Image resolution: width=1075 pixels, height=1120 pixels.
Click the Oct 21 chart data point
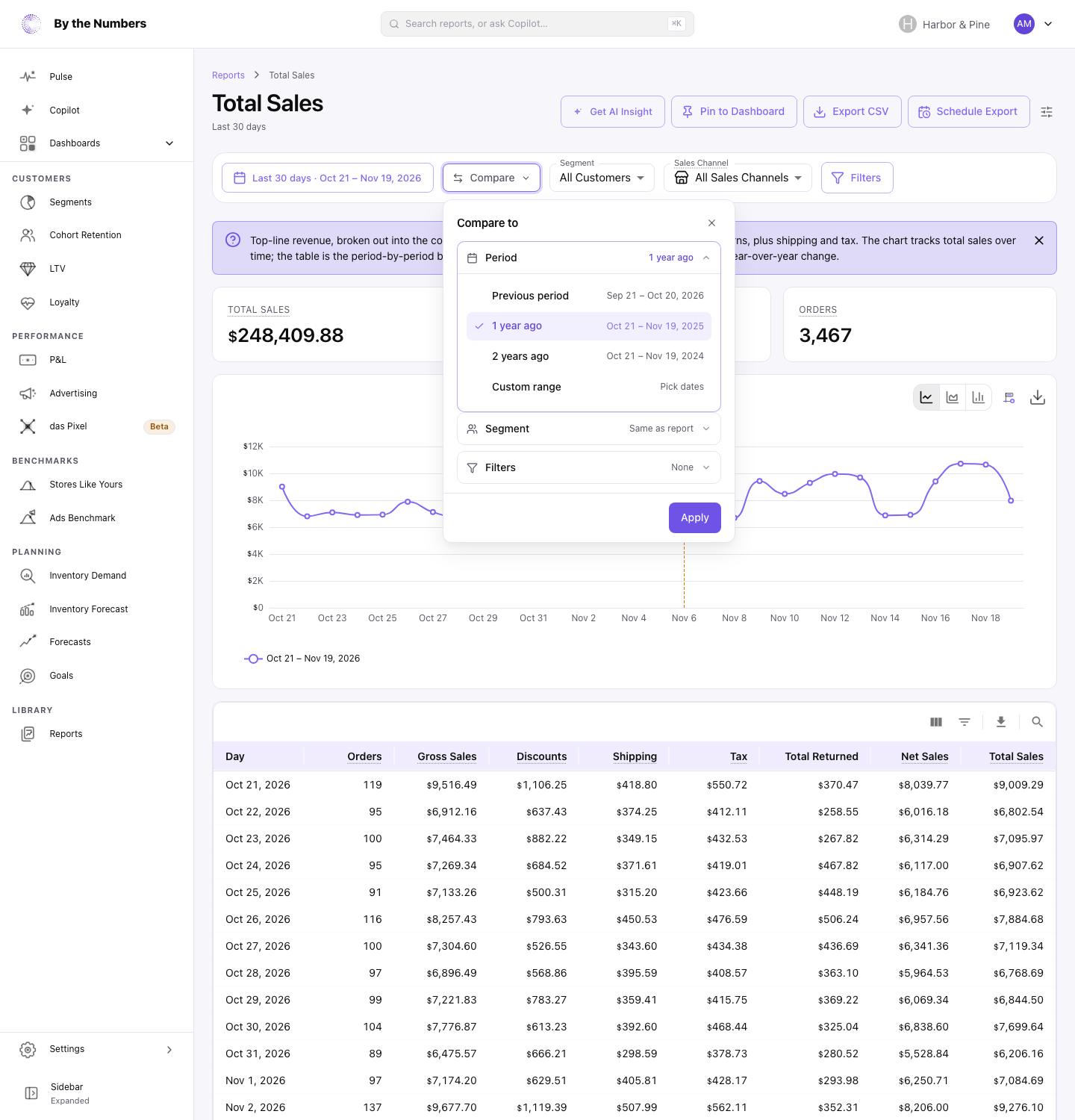282,487
